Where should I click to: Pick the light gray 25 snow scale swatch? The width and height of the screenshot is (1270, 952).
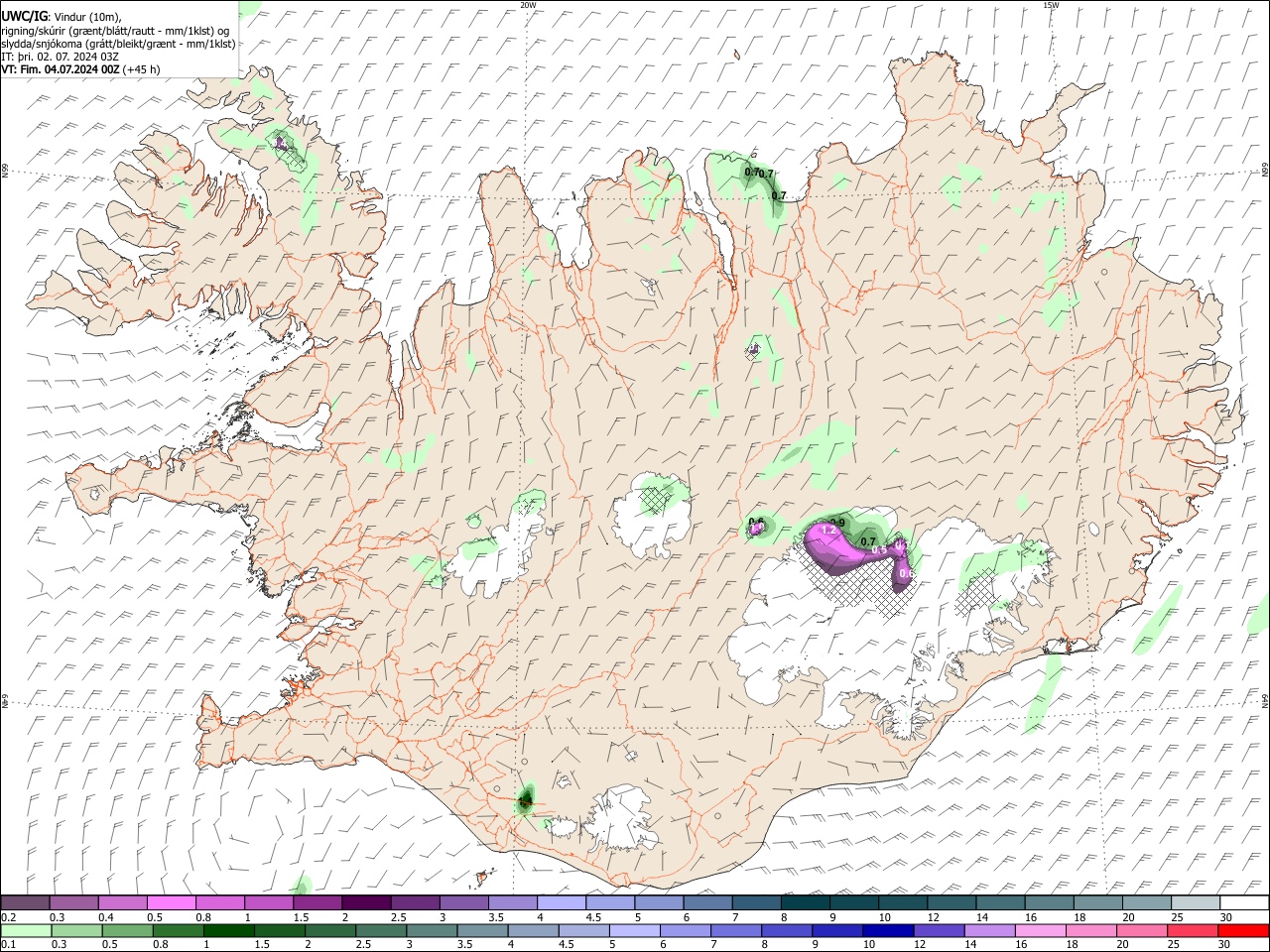click(x=1197, y=903)
